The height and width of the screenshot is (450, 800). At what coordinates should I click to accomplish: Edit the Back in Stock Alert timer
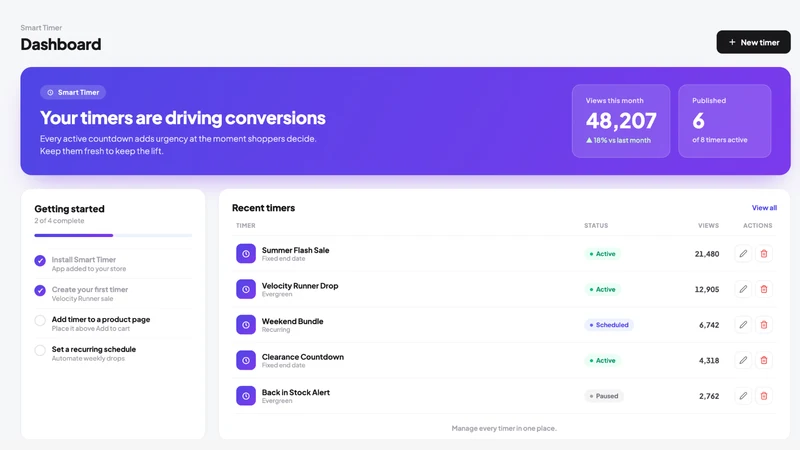[x=743, y=396]
